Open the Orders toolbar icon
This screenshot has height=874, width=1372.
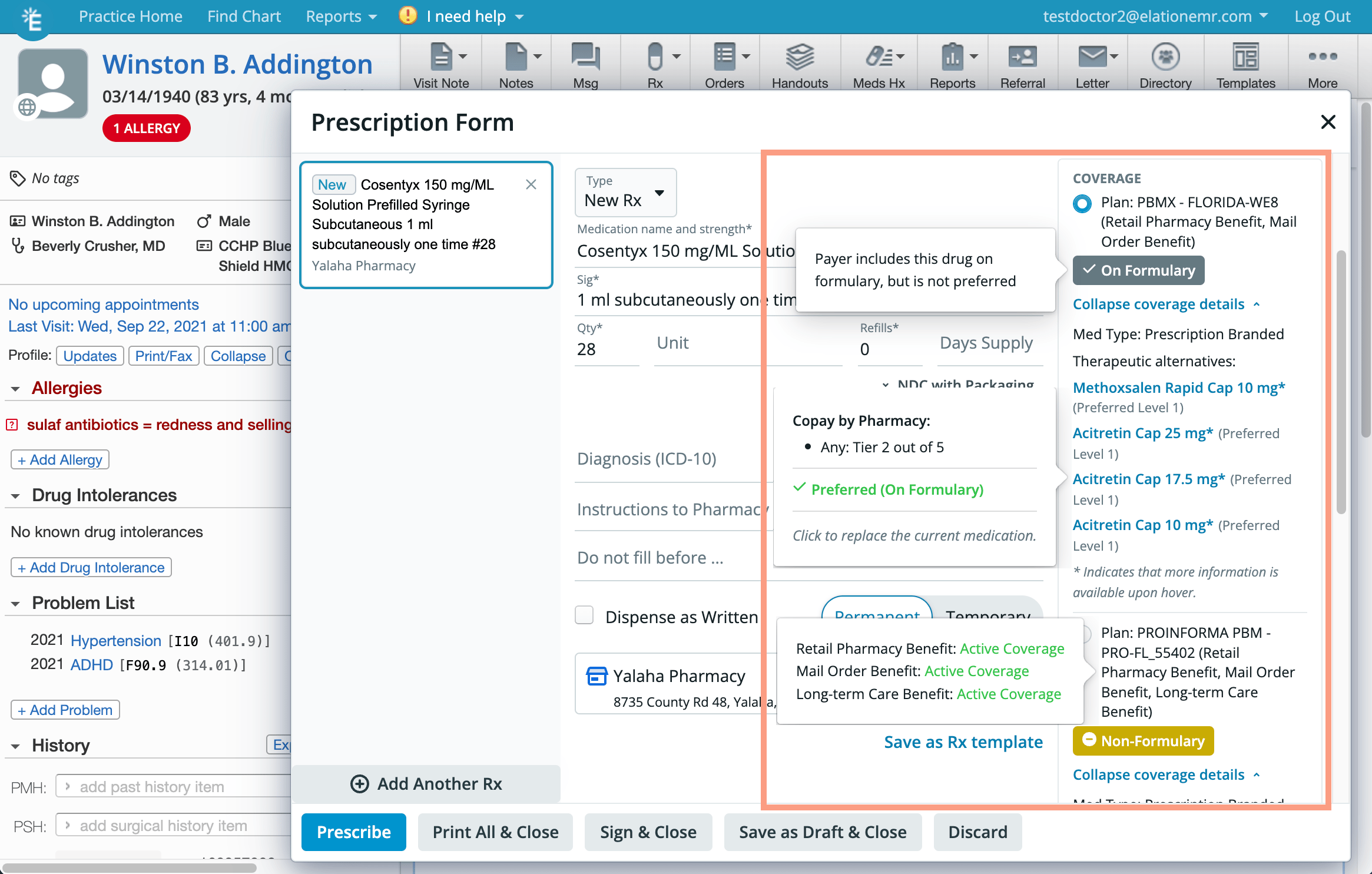point(724,57)
